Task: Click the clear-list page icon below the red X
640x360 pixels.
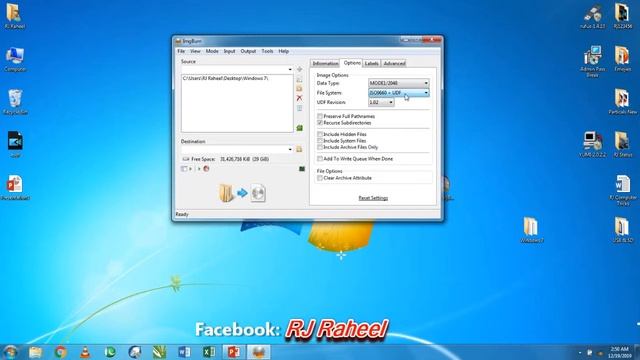Action: (x=300, y=108)
